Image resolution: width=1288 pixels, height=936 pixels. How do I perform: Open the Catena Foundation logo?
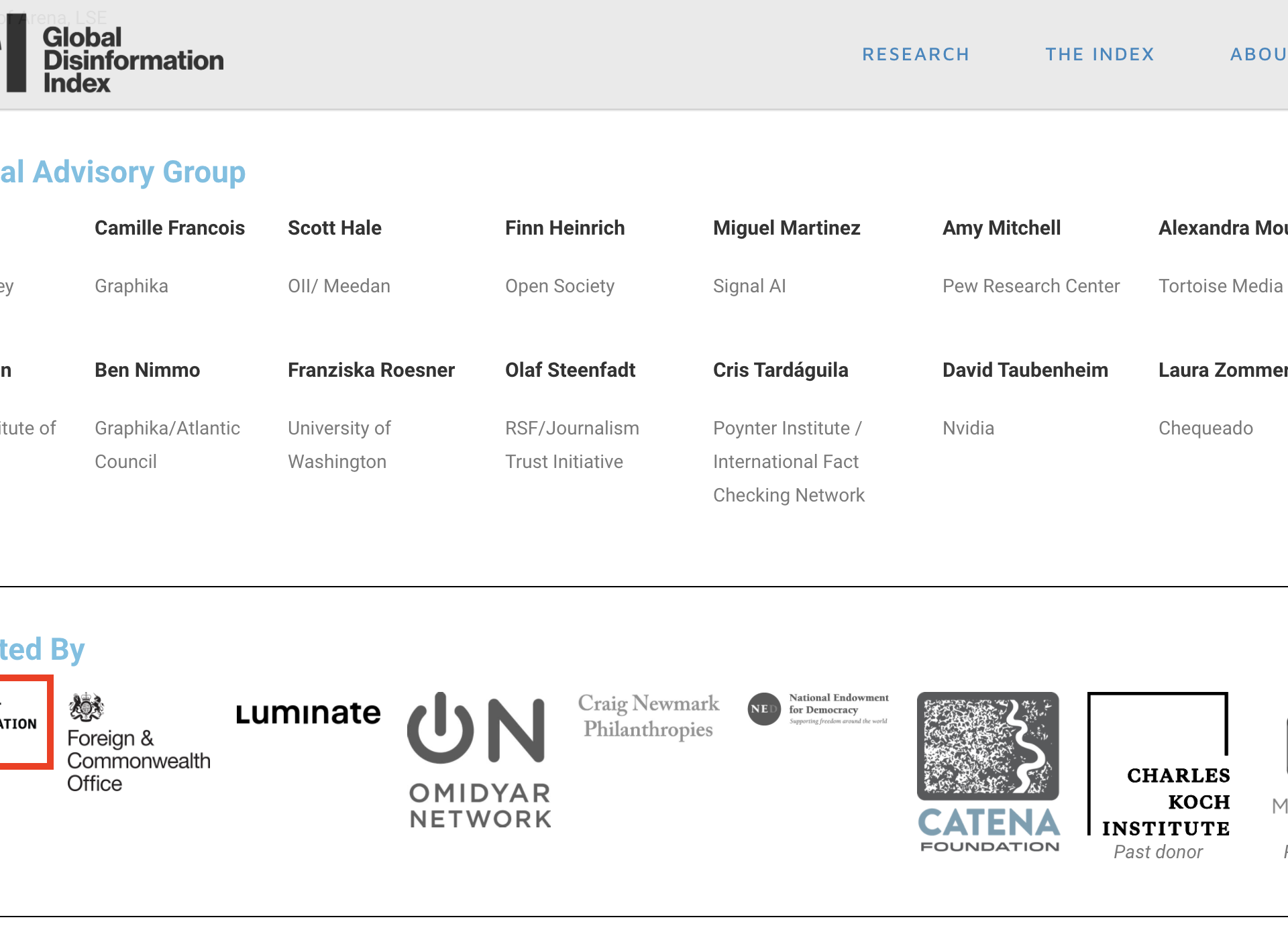tap(988, 772)
